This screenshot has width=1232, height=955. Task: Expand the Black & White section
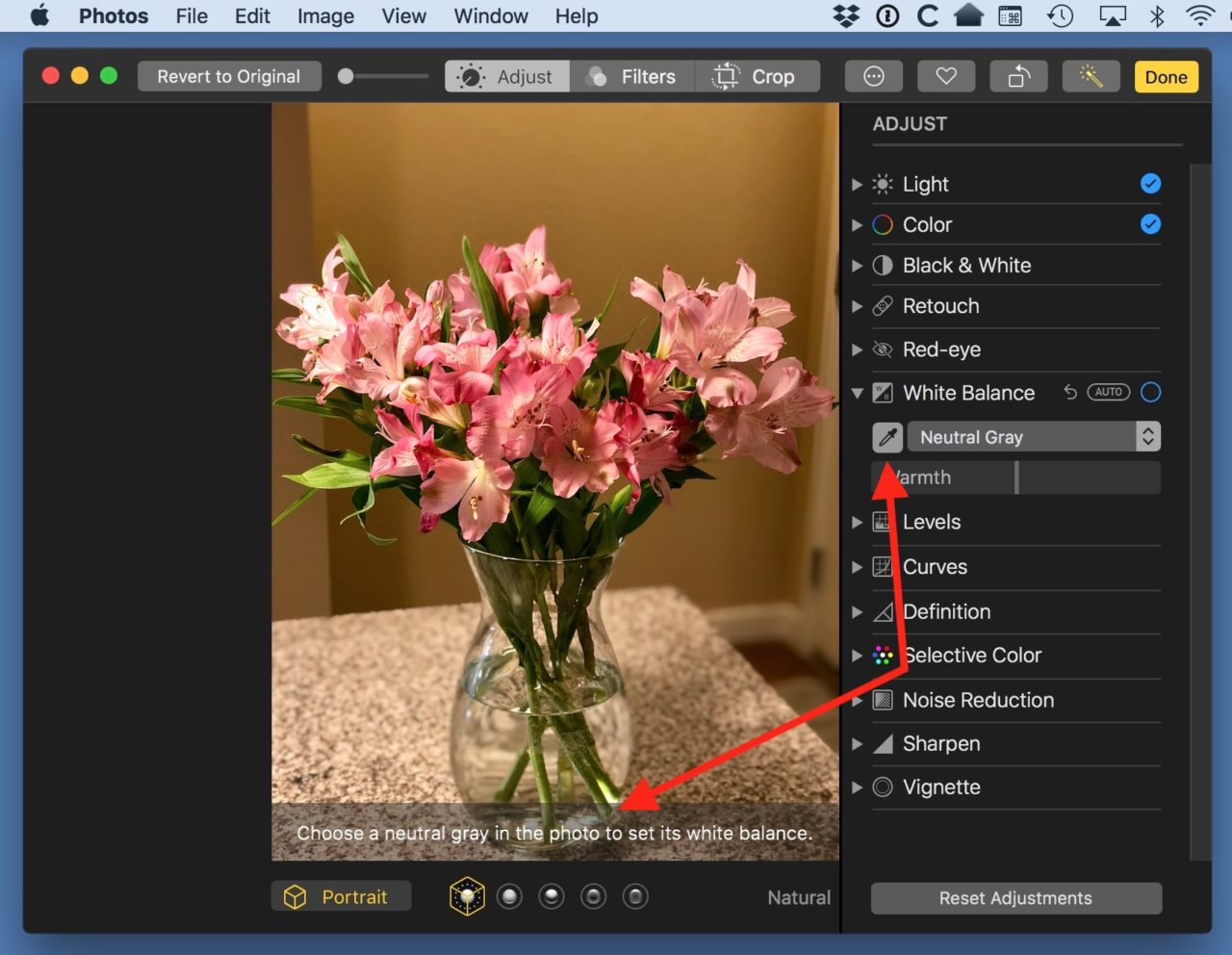(857, 266)
